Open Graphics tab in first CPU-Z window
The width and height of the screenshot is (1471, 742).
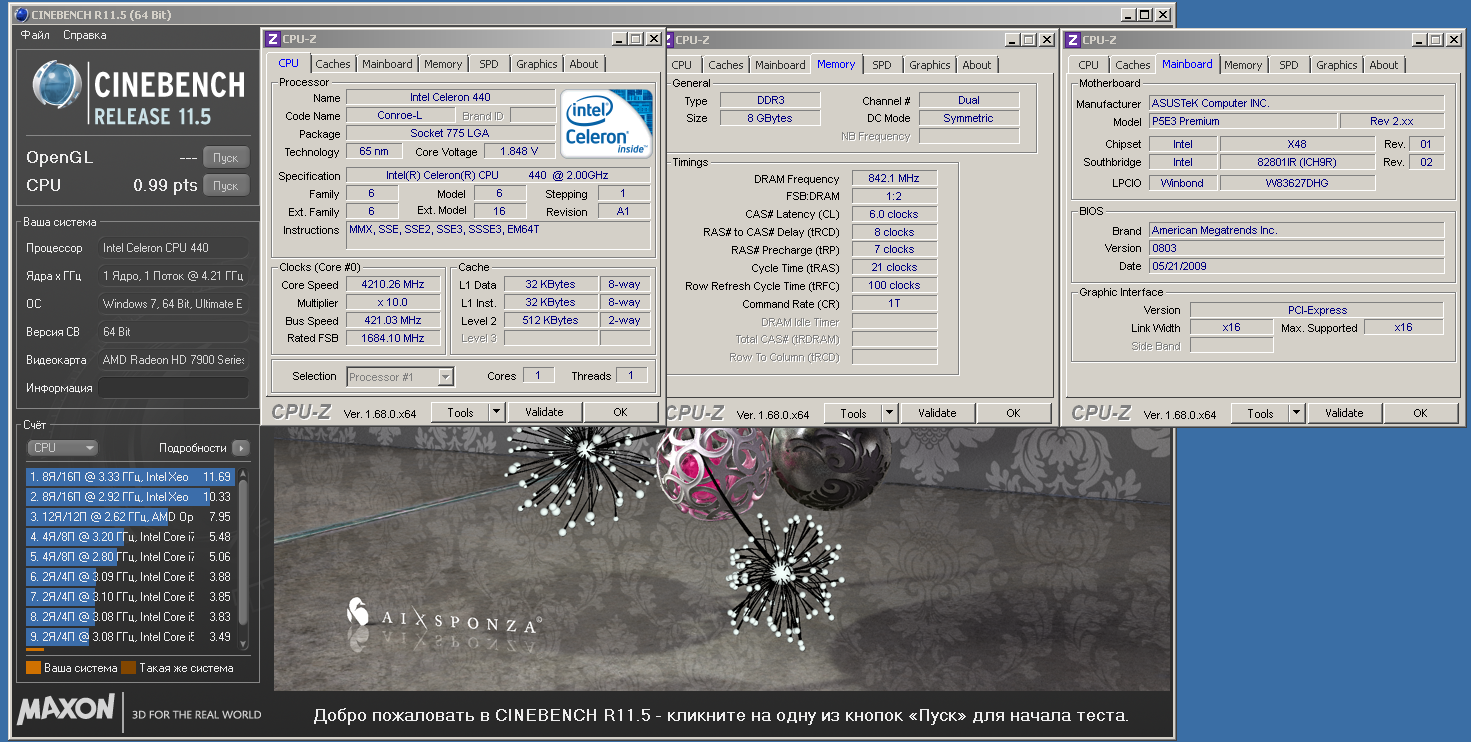click(537, 64)
